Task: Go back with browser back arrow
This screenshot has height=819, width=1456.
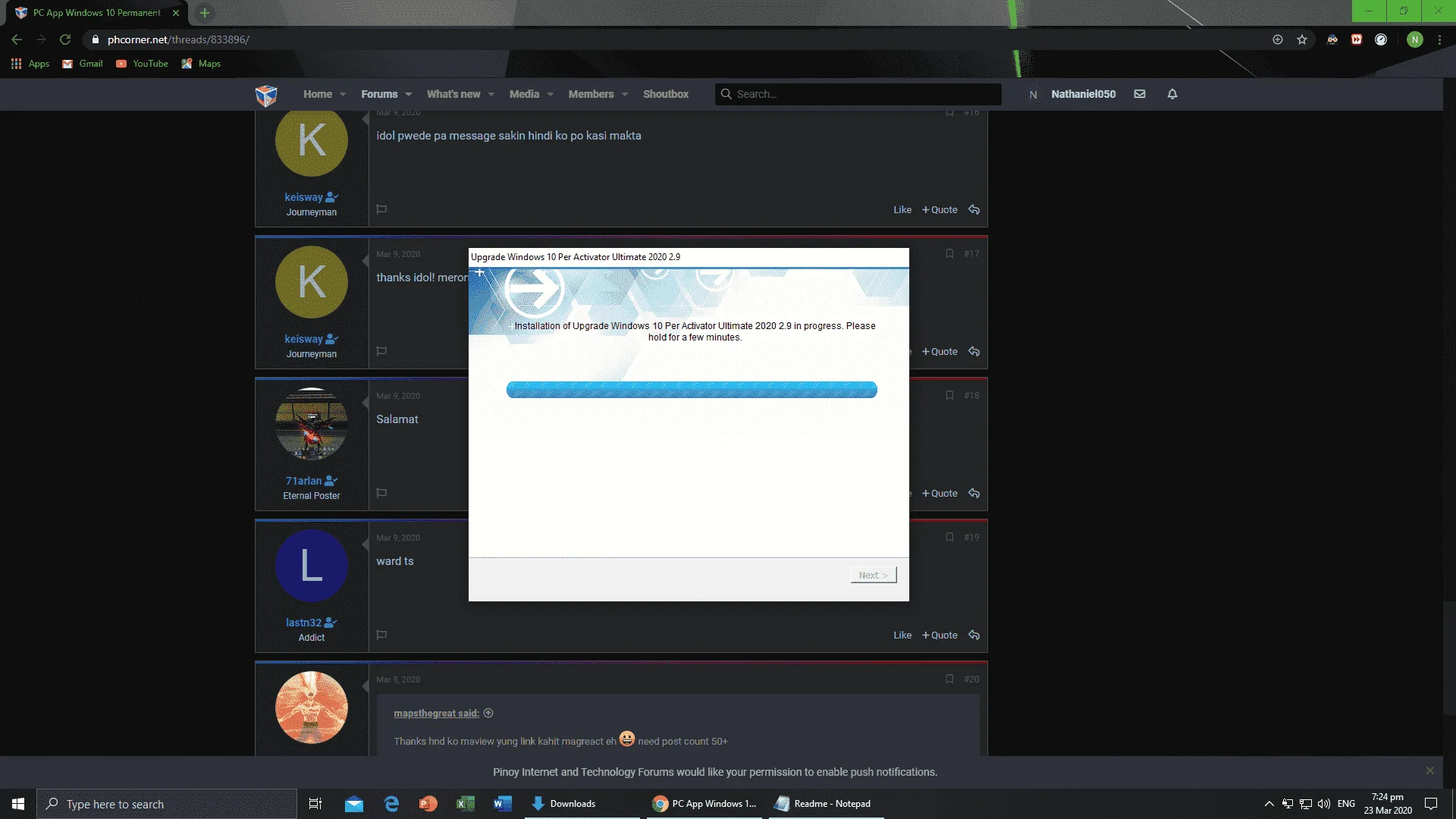Action: (x=17, y=39)
